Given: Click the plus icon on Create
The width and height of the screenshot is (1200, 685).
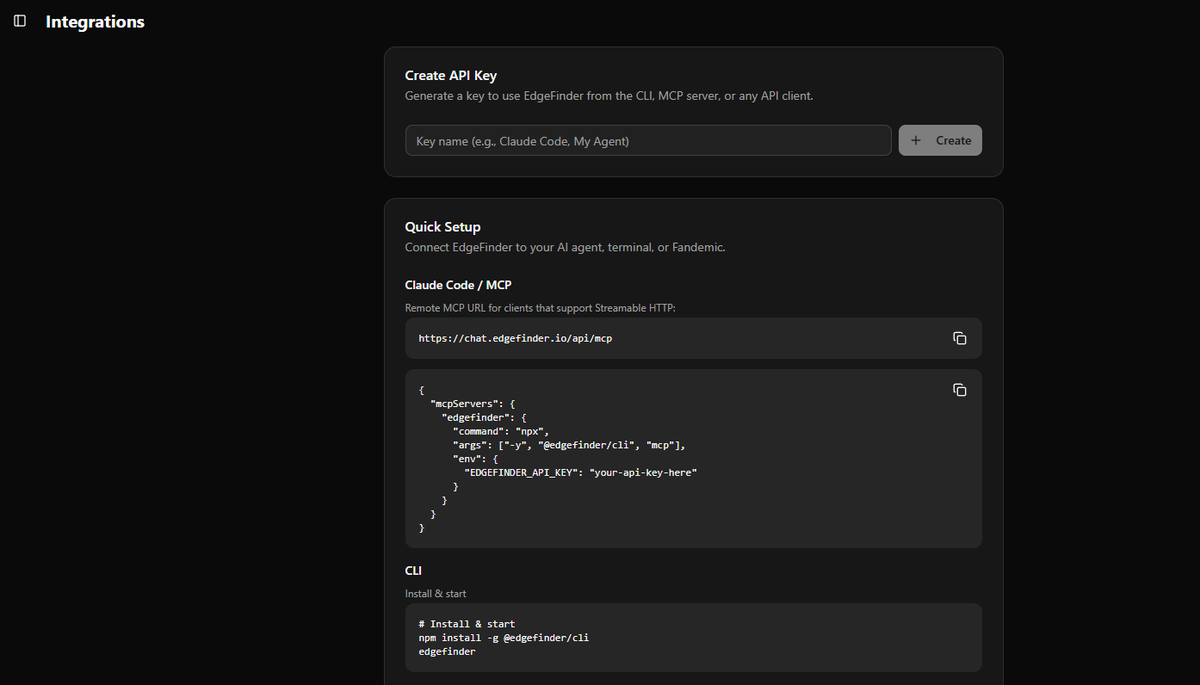Looking at the screenshot, I should (x=916, y=141).
